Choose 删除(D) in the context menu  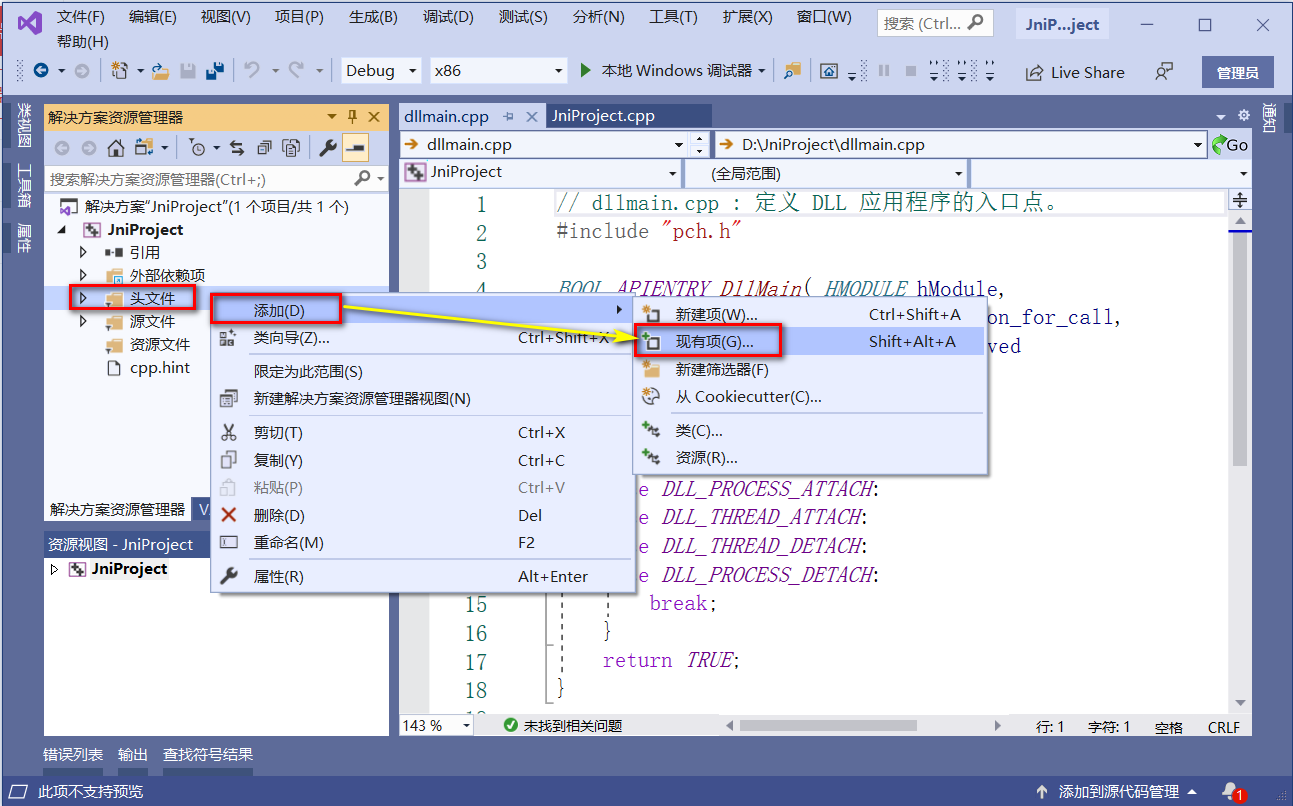coord(422,515)
